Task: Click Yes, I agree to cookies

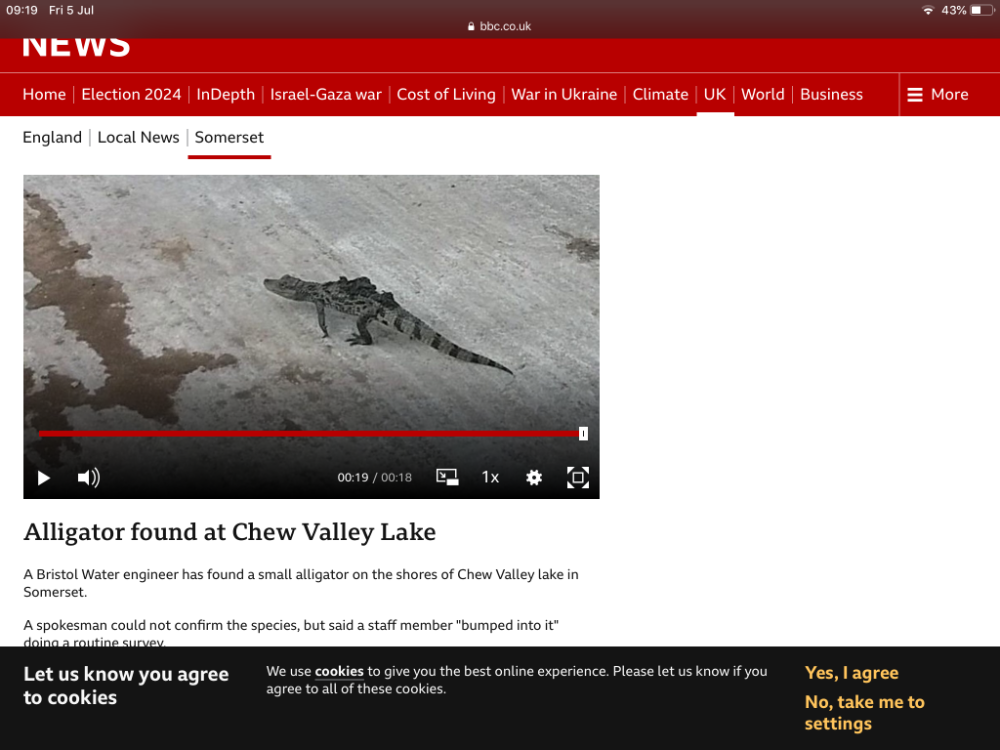Action: coord(851,673)
